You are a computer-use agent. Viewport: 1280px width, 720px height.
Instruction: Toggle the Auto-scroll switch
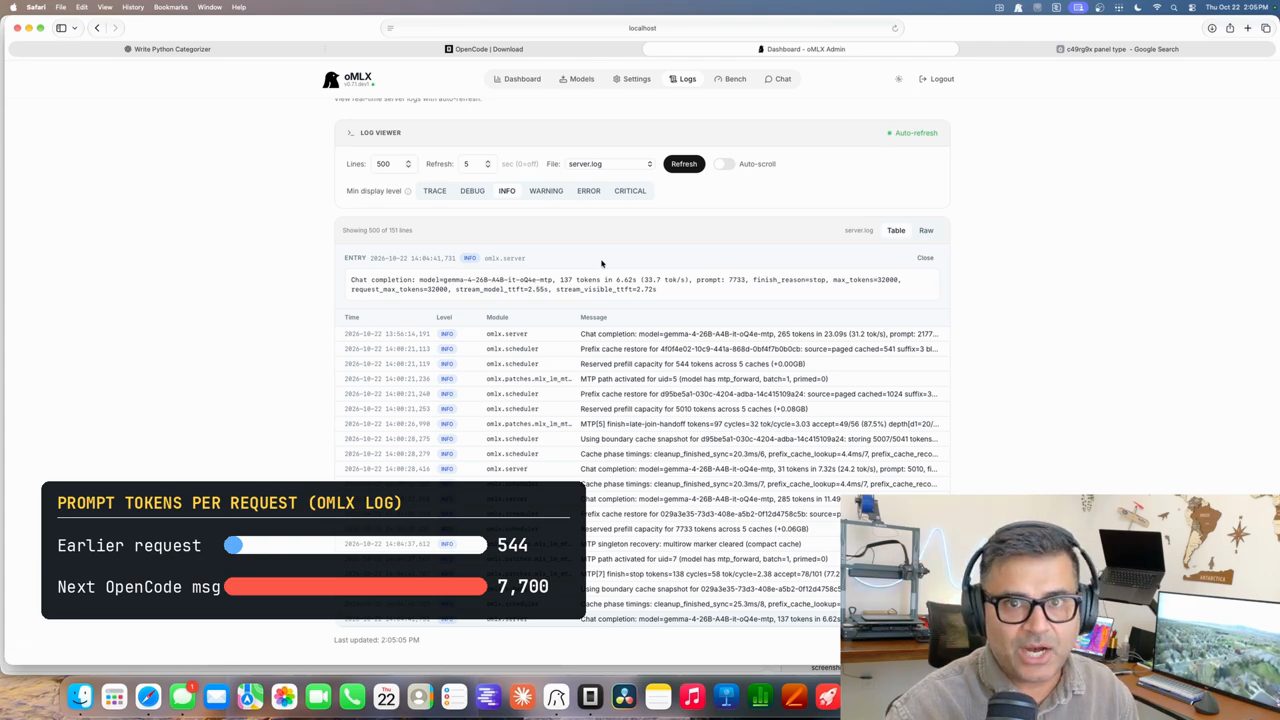pyautogui.click(x=724, y=164)
